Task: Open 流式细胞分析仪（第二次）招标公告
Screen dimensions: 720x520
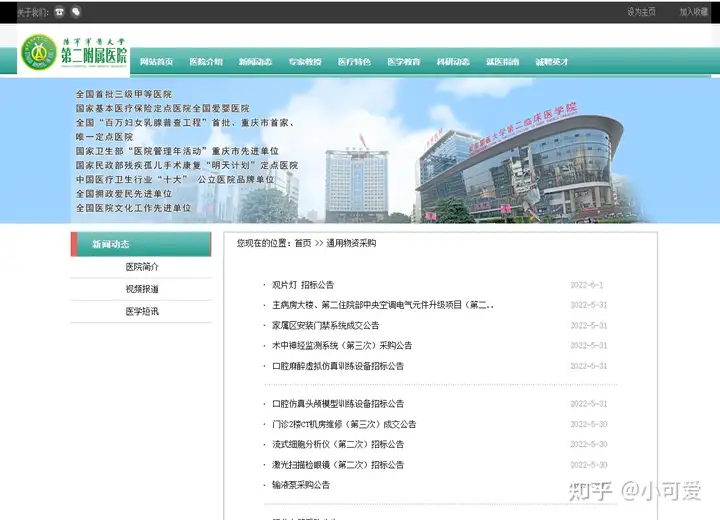Action: coord(338,444)
